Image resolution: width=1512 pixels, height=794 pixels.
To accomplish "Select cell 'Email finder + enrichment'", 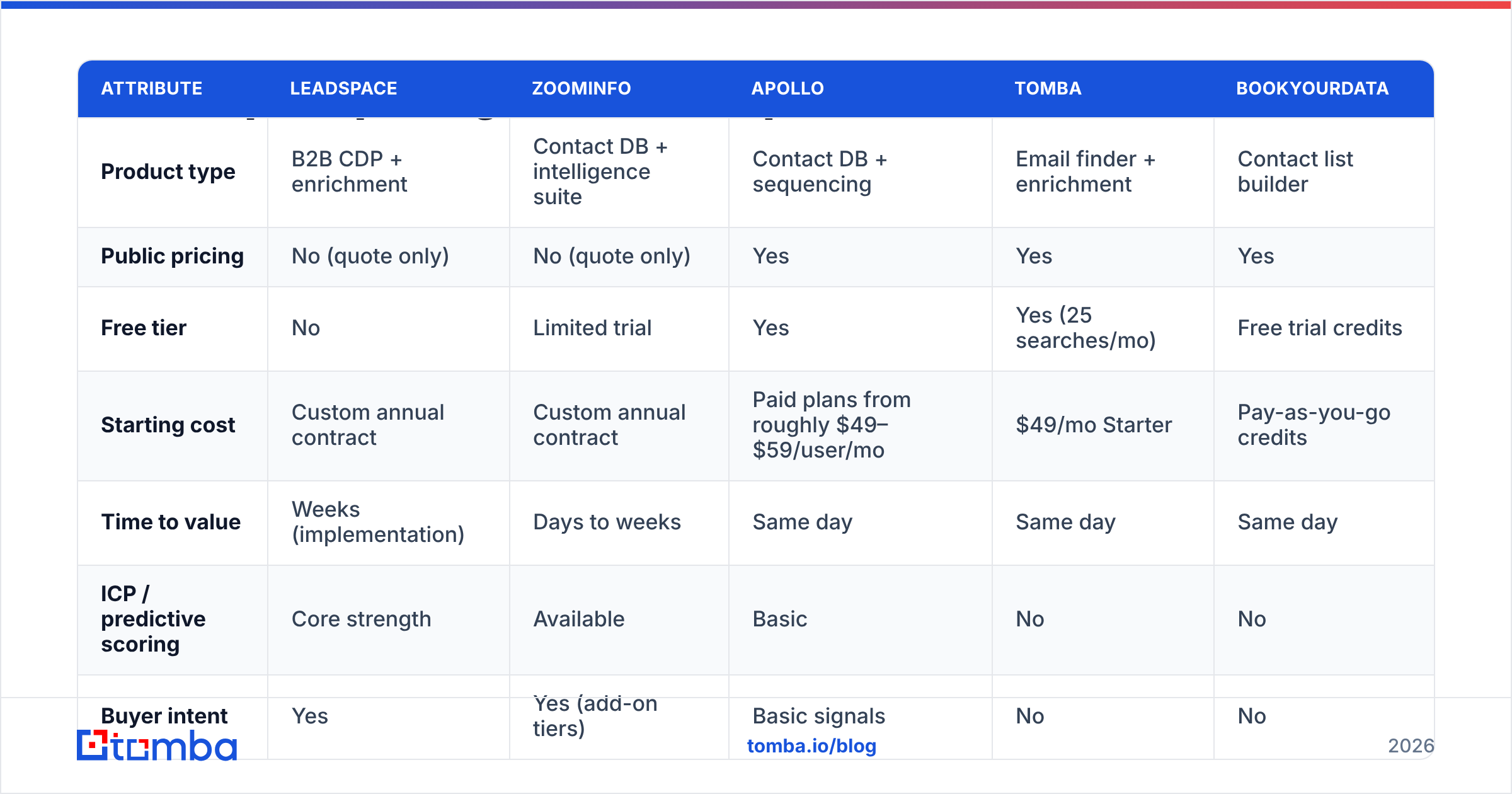I will click(1103, 171).
